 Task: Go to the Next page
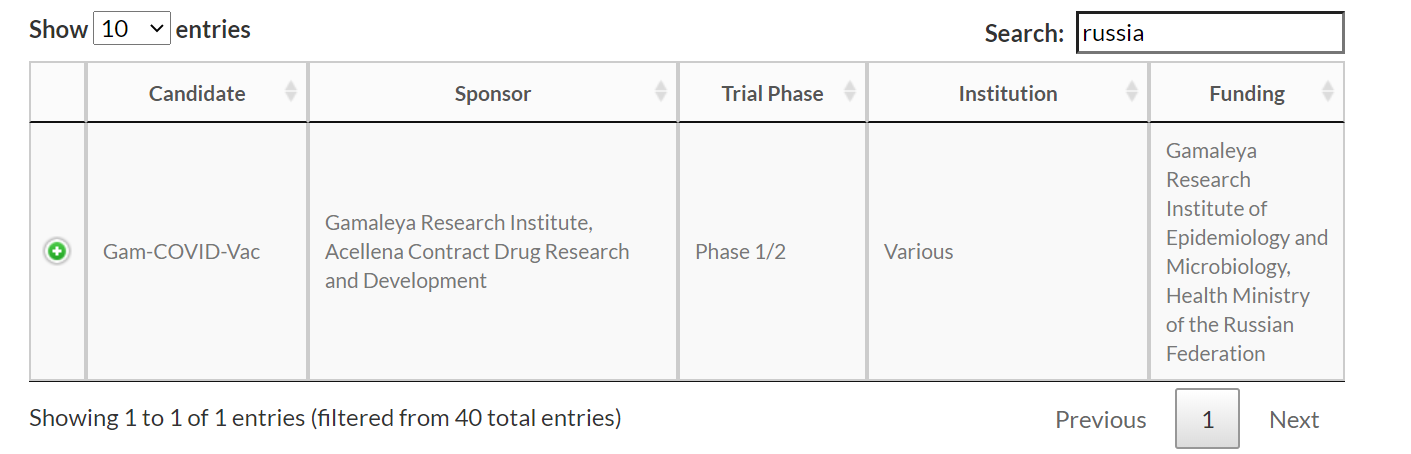click(x=1294, y=419)
